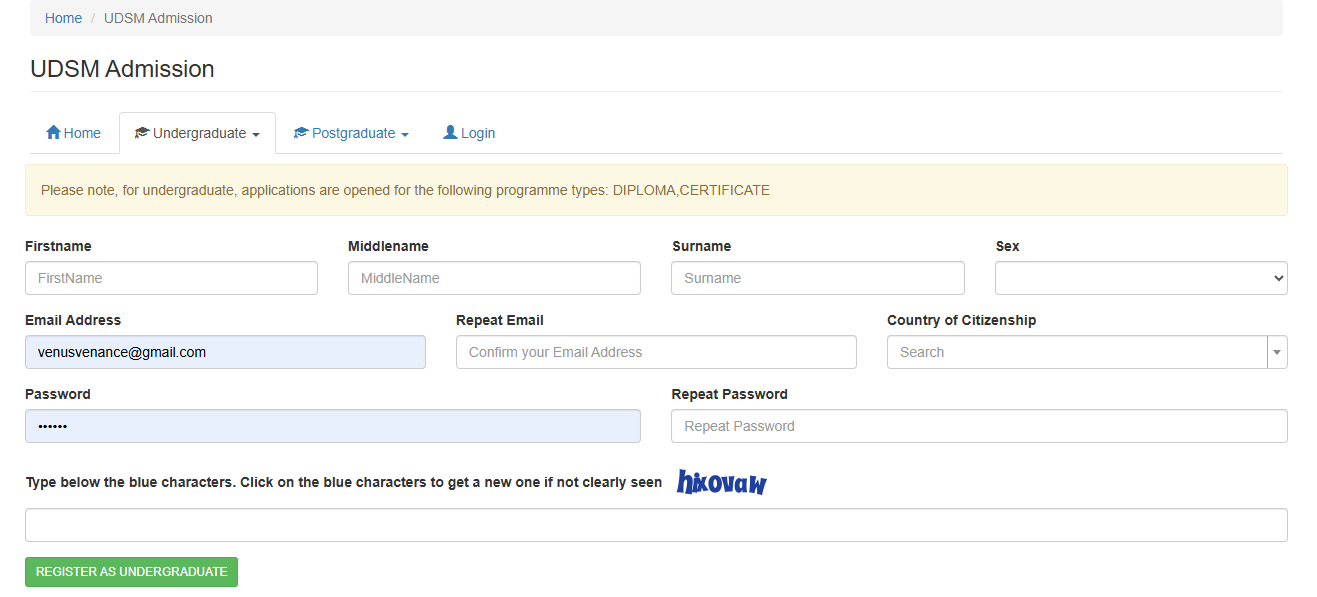Click the user icon beside Login

450,133
